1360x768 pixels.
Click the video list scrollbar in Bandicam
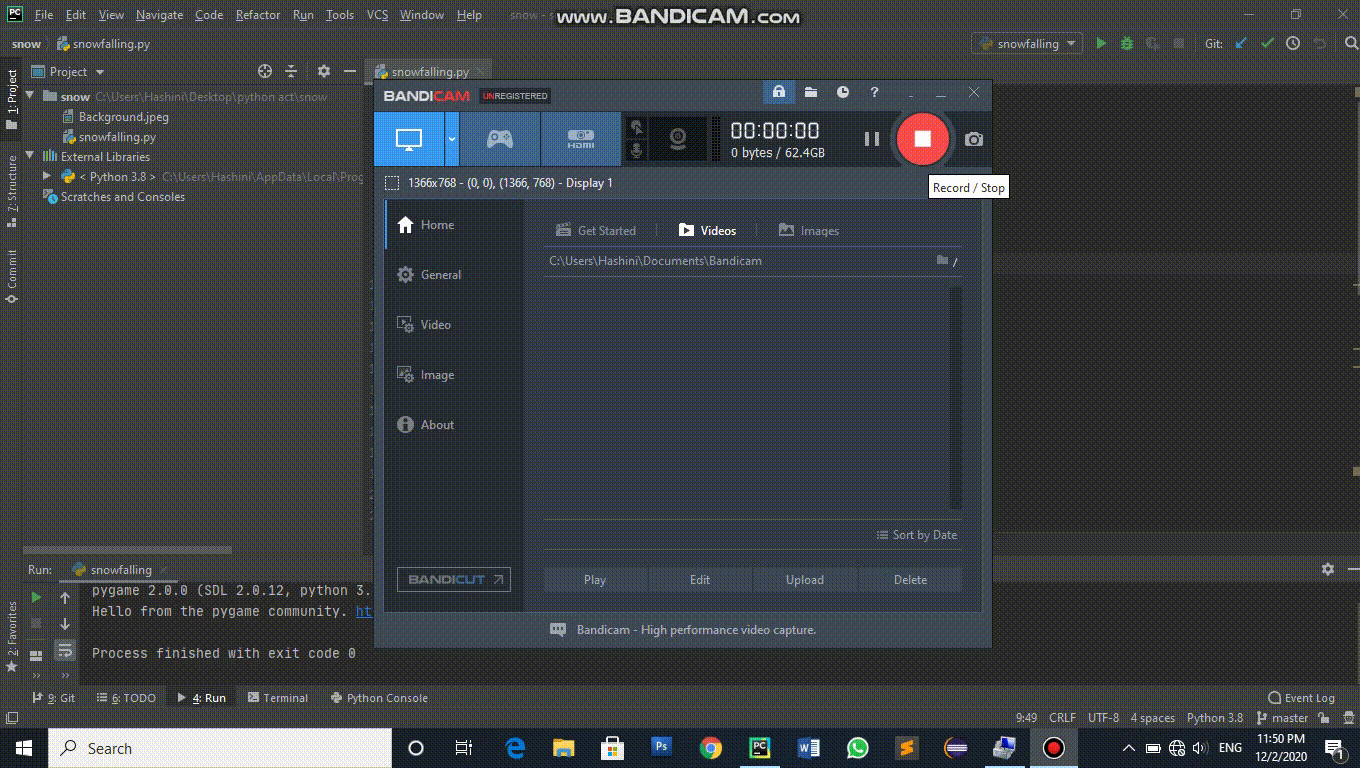click(955, 398)
